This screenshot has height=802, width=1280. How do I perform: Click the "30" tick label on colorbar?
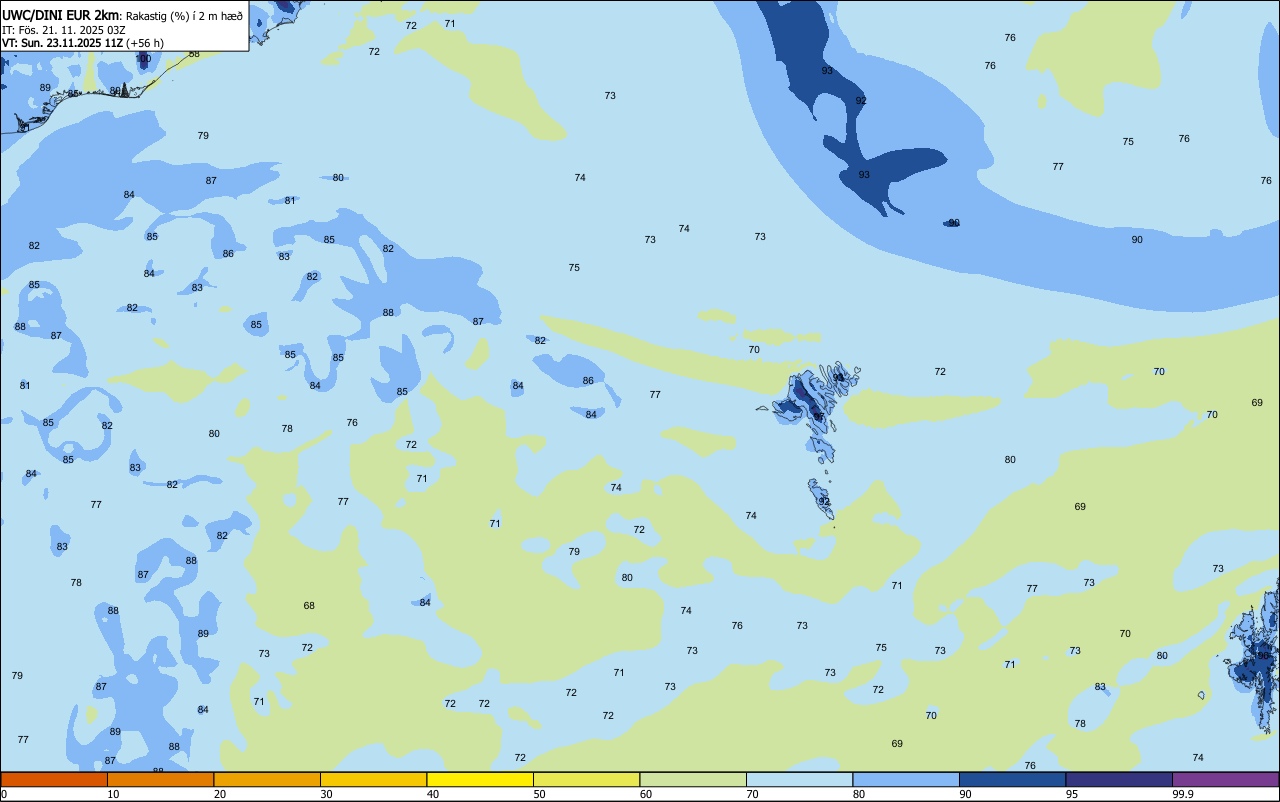tap(326, 794)
